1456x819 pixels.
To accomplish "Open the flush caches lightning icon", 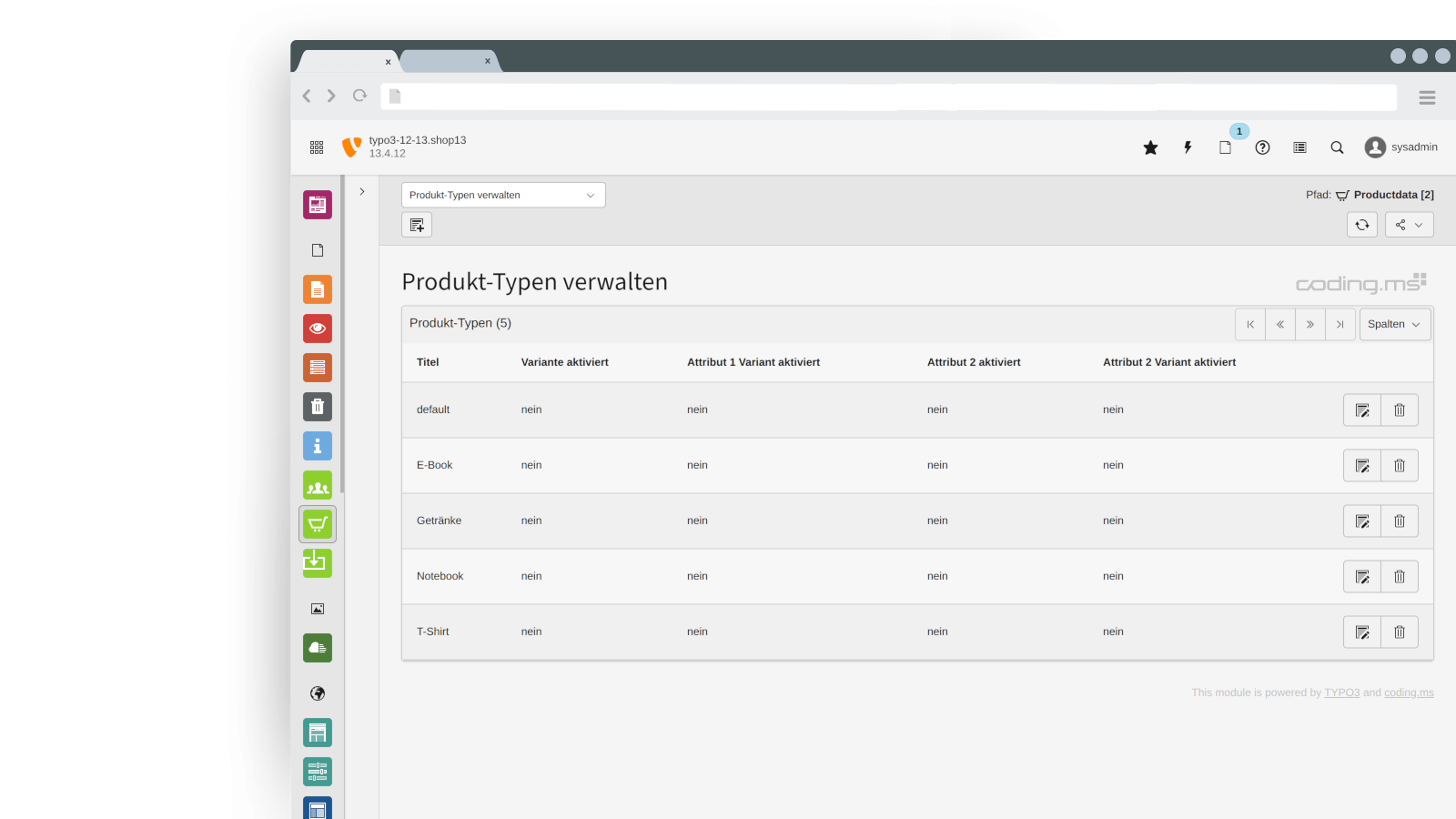I will 1188,147.
